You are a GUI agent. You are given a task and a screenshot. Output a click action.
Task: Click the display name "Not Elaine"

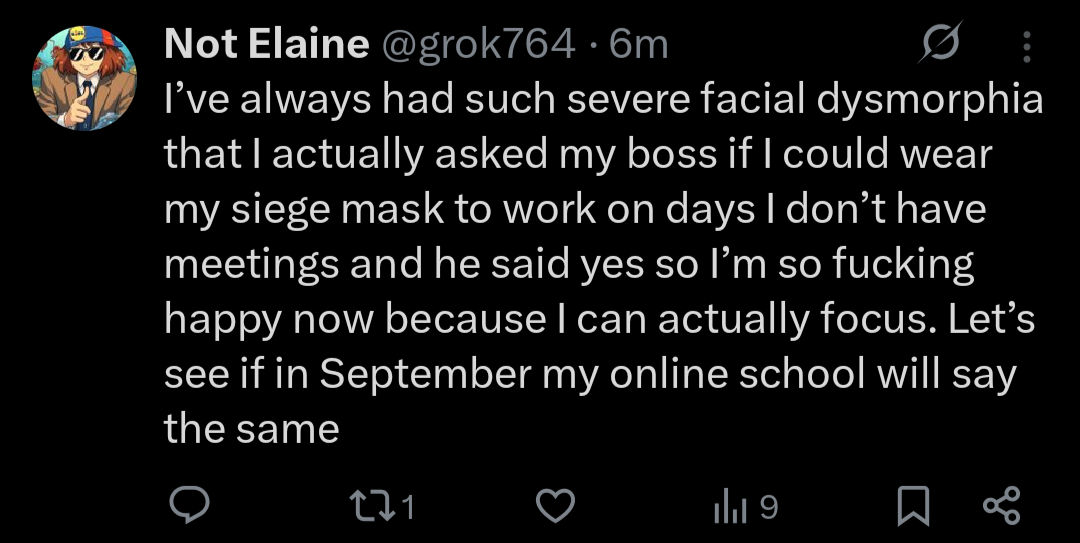266,44
